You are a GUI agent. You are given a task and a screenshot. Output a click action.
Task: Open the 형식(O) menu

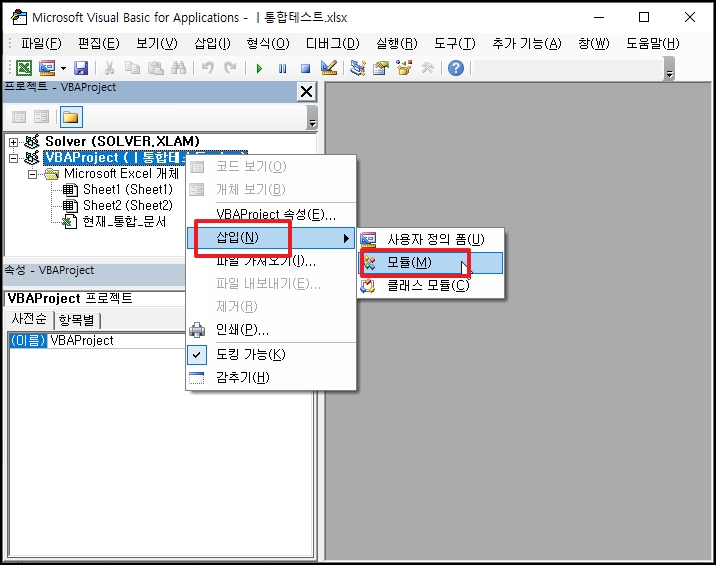[268, 43]
